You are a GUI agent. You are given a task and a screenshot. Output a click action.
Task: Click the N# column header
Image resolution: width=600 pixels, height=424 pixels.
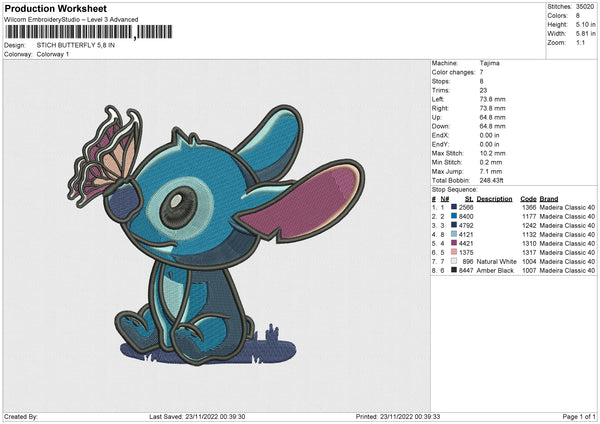click(x=445, y=199)
